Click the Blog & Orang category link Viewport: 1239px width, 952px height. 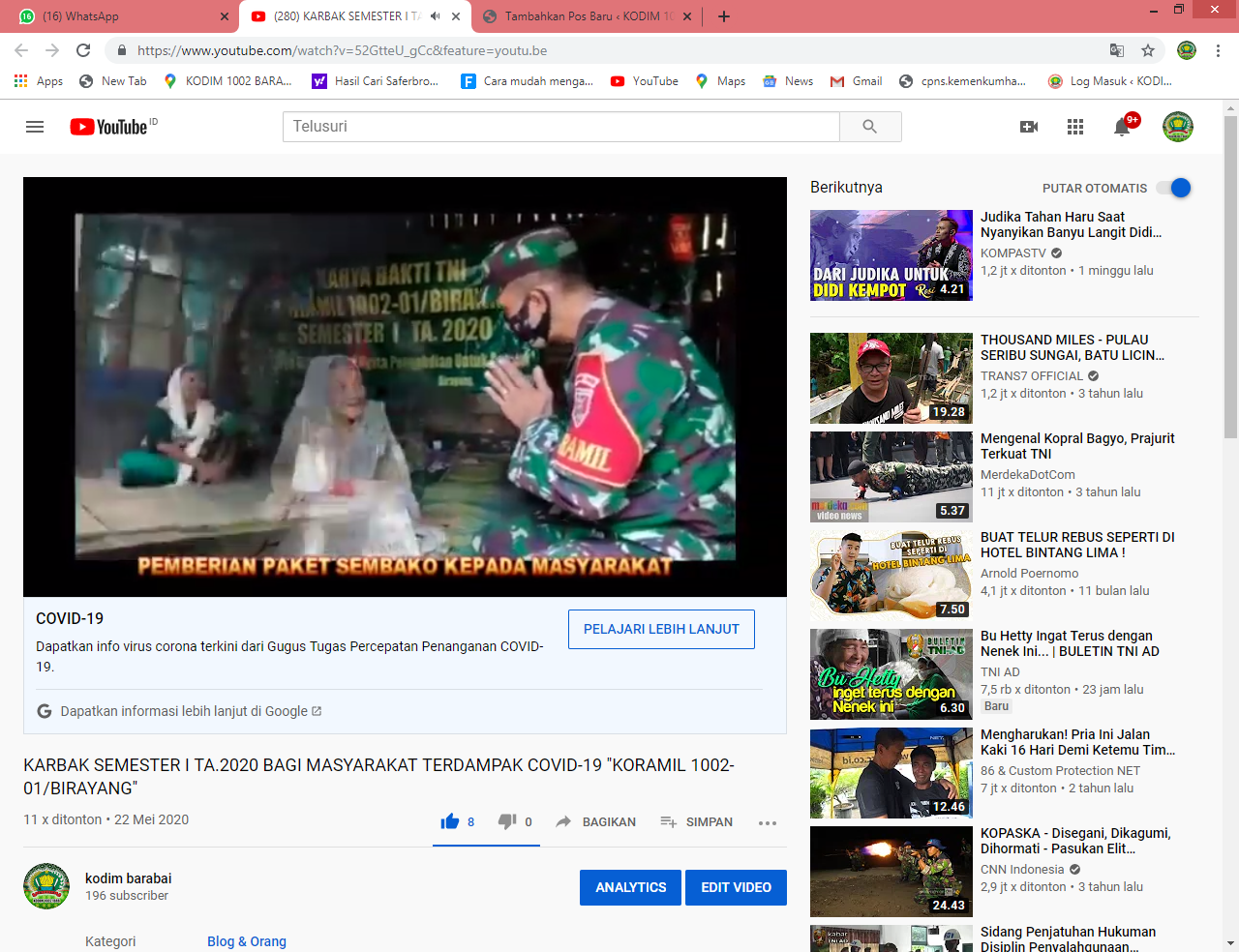coord(247,941)
